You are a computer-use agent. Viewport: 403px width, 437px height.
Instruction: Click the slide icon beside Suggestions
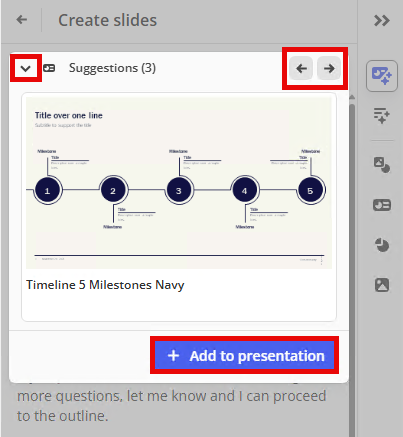[49, 68]
